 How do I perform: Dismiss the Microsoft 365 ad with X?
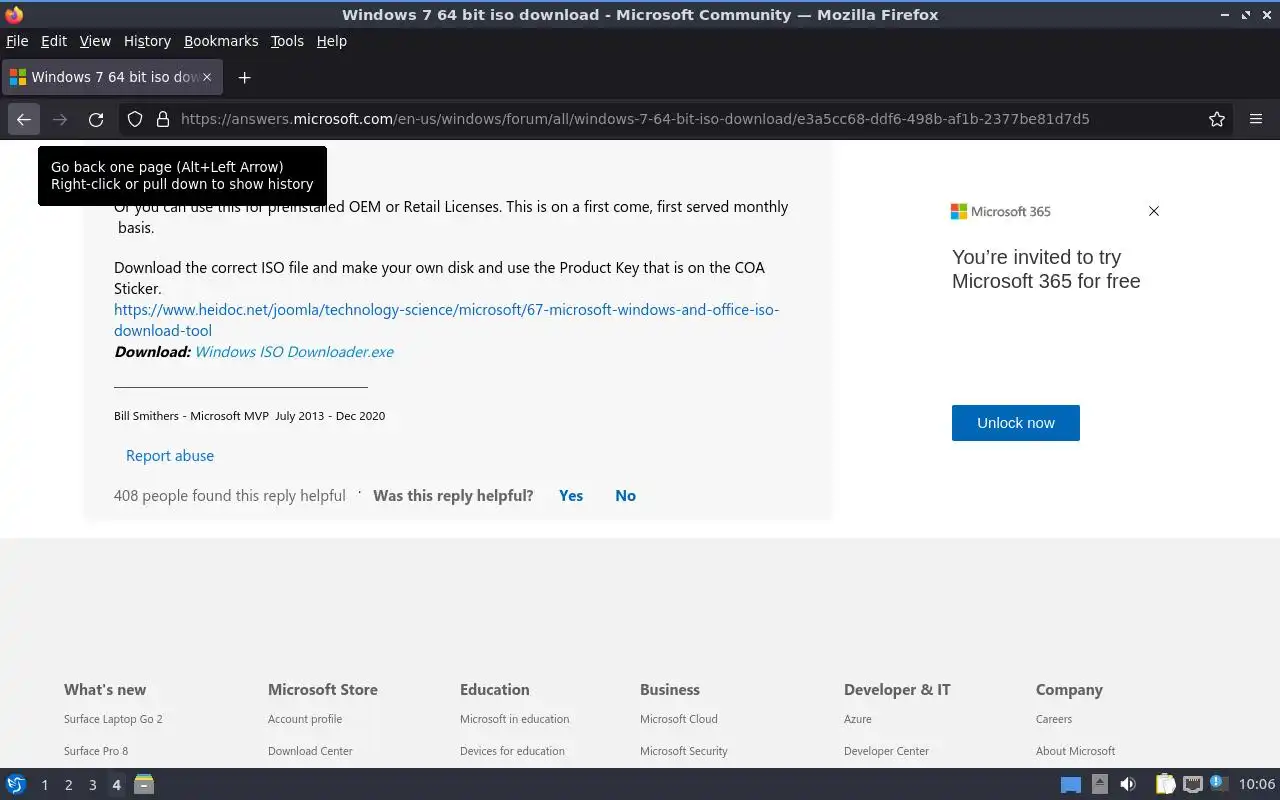point(1154,211)
